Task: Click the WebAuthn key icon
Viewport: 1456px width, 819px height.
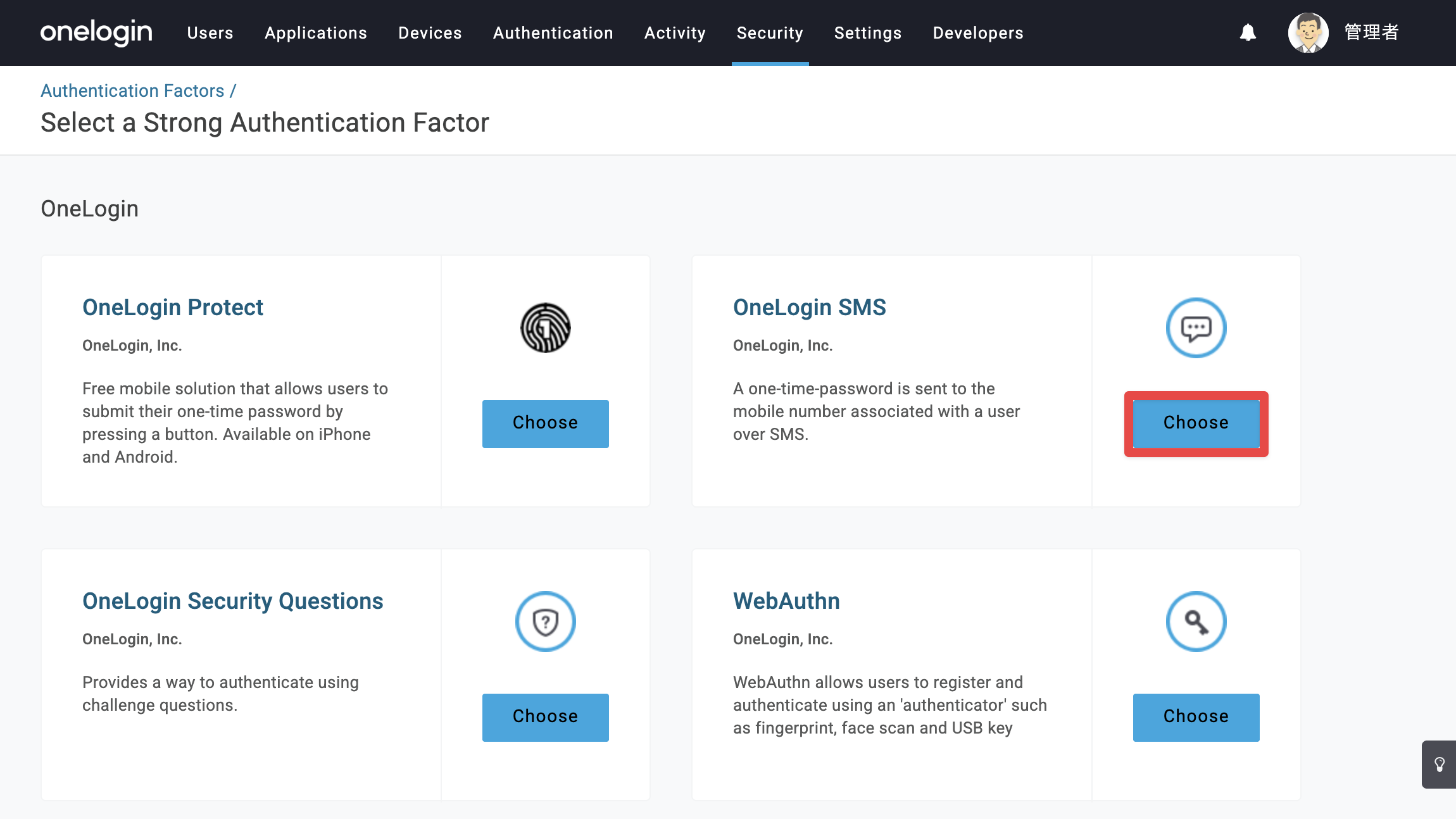Action: [x=1196, y=622]
